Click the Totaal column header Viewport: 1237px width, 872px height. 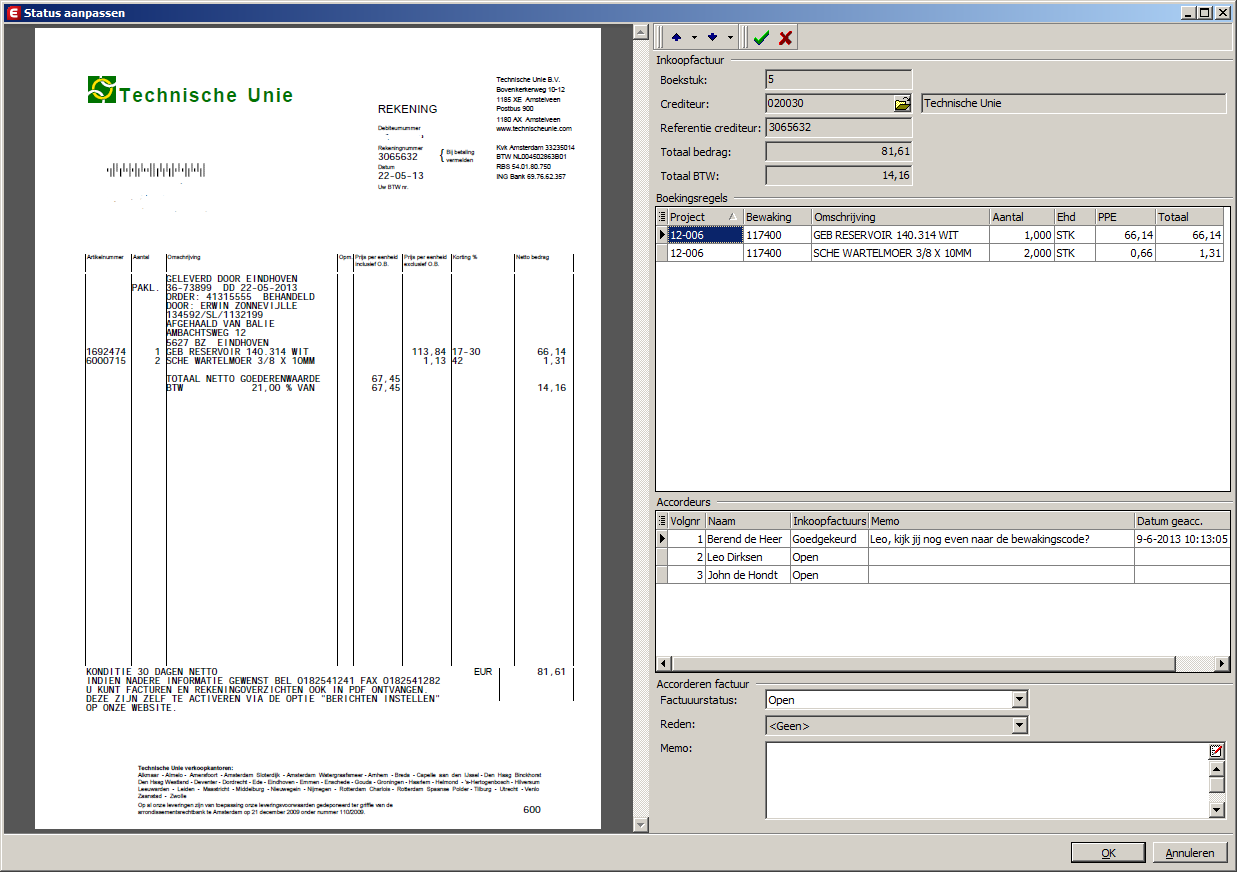(x=1189, y=217)
